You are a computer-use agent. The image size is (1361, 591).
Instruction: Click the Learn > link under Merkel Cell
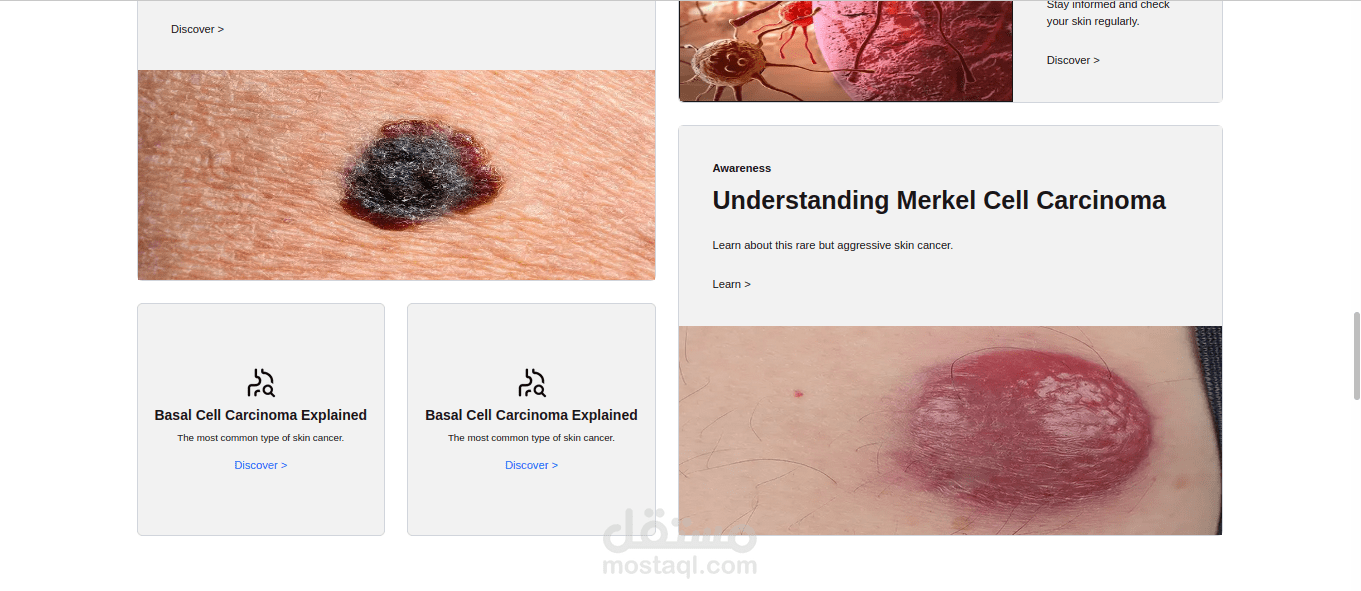tap(731, 284)
